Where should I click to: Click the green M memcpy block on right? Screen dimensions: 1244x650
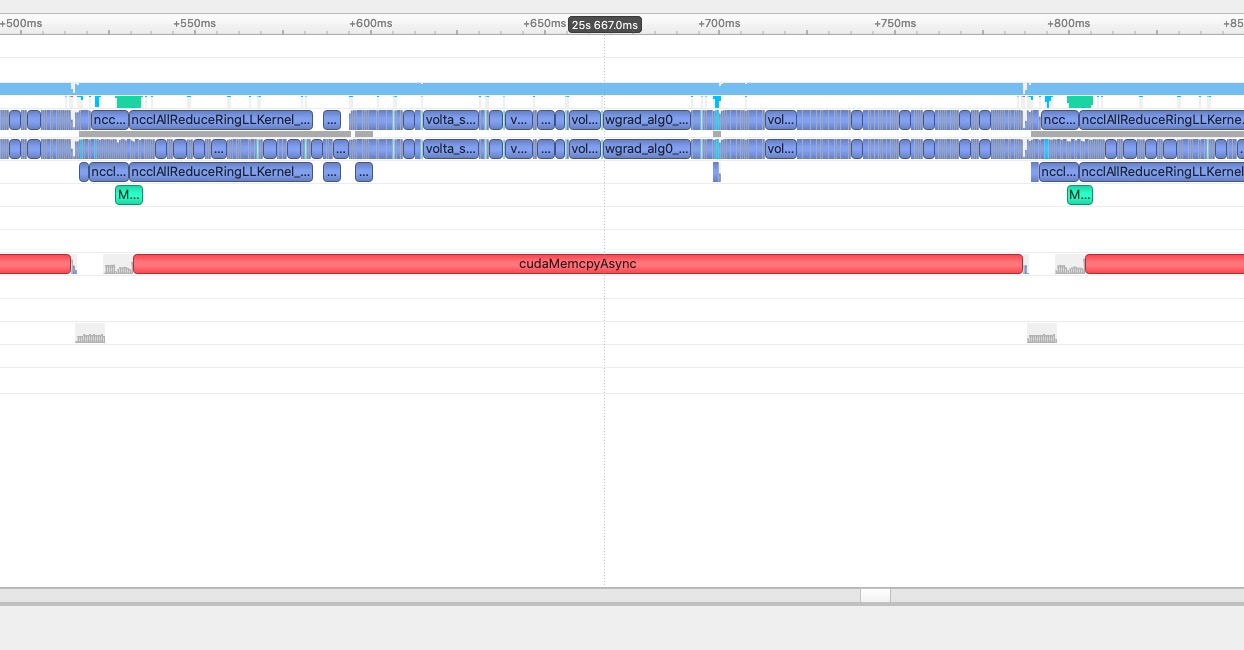pos(1080,194)
